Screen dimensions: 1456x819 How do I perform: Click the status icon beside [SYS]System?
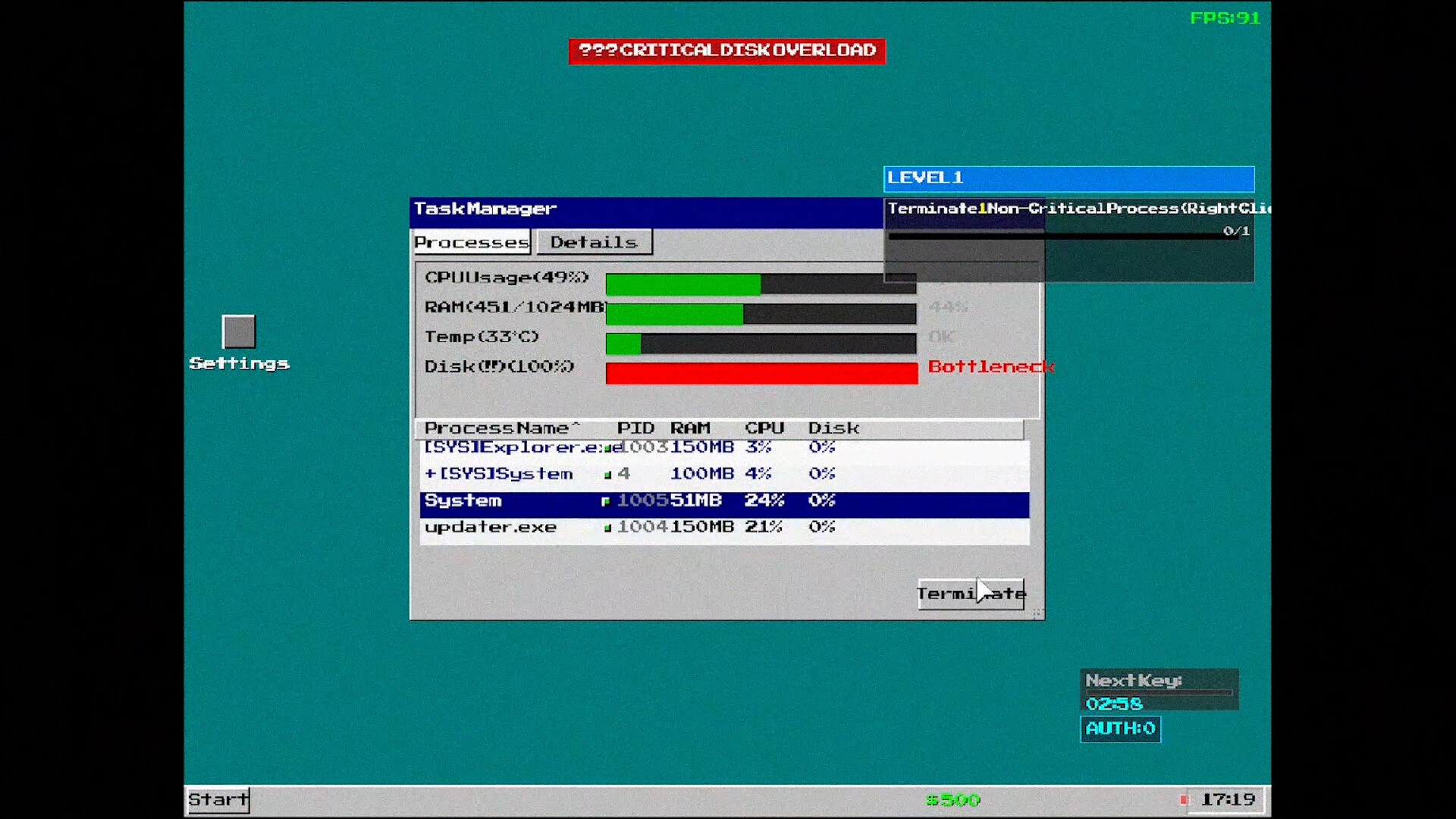[x=607, y=474]
